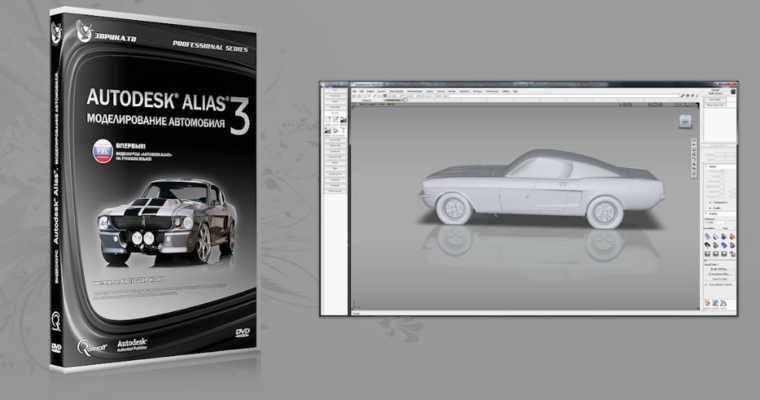Open the Render menu
Viewport: 760px width, 400px height.
[452, 91]
